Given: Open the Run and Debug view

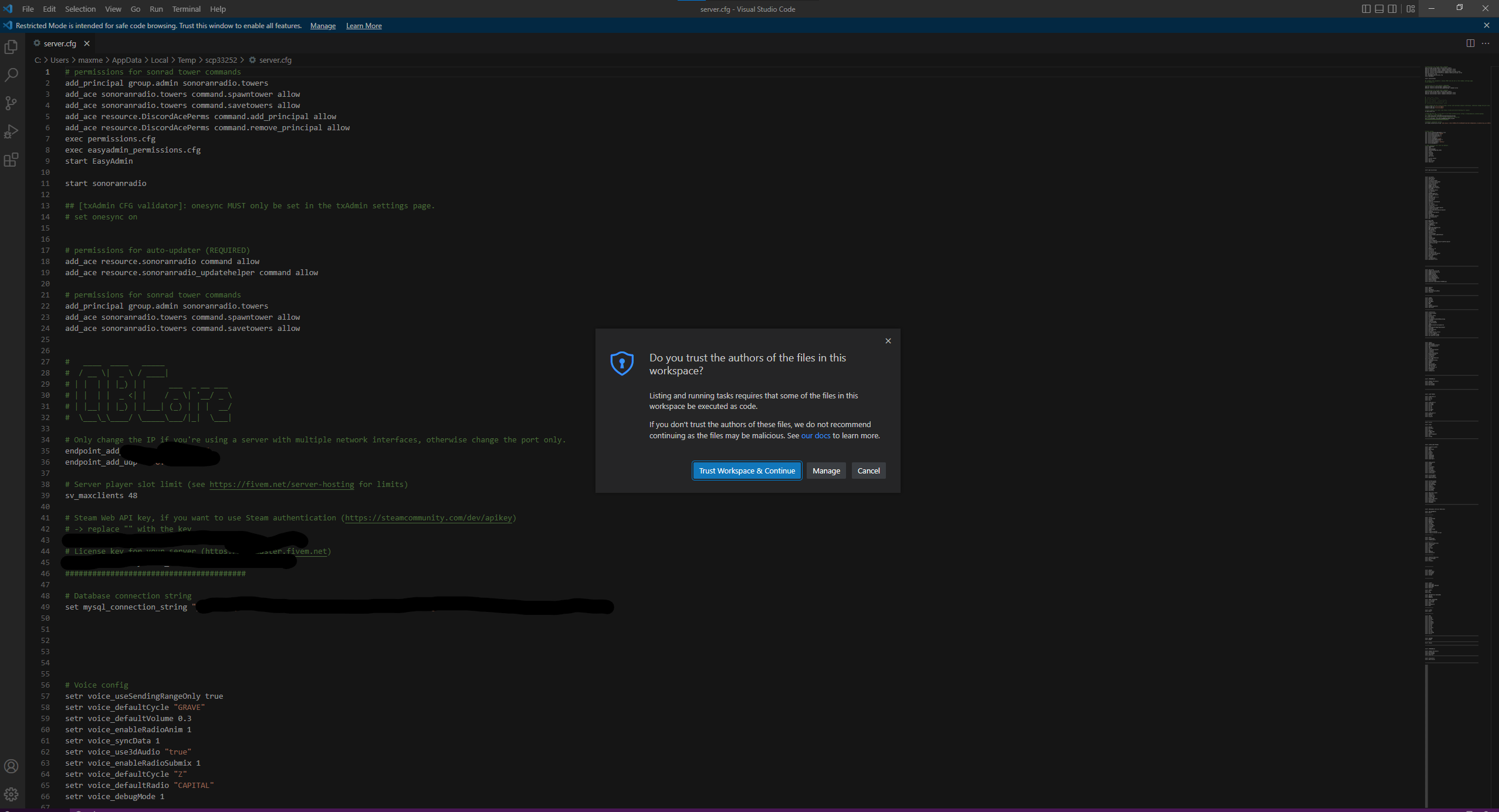Looking at the screenshot, I should click(x=11, y=131).
